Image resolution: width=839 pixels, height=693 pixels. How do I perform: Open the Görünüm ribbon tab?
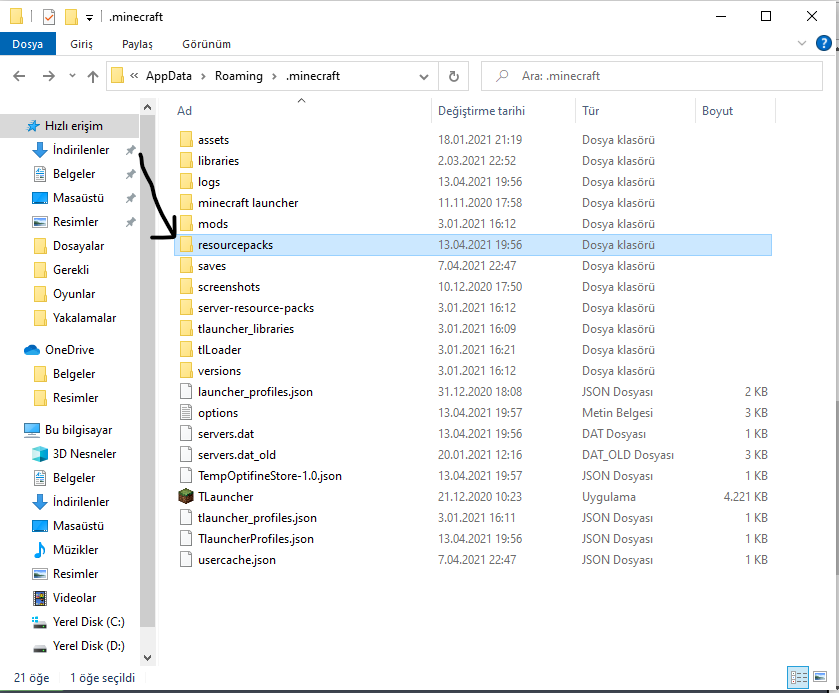[x=207, y=44]
